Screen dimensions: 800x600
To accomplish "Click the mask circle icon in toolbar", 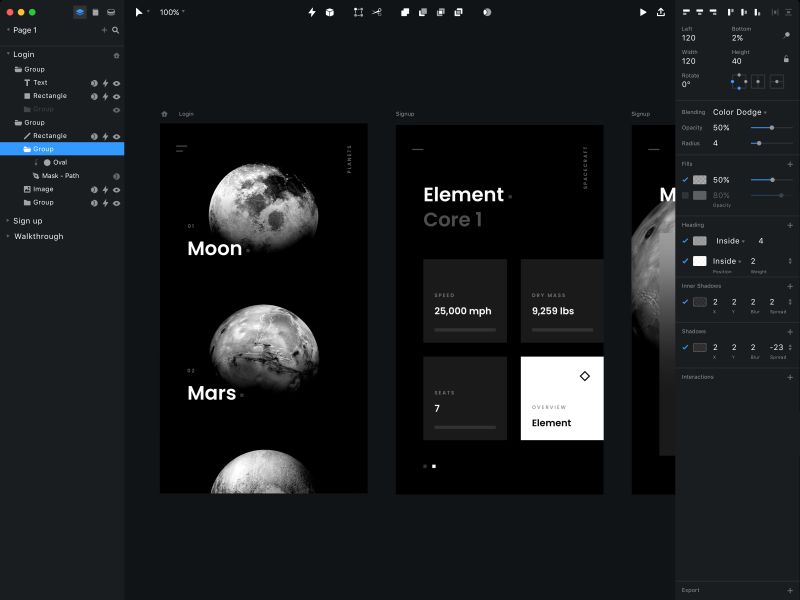I will (x=487, y=12).
